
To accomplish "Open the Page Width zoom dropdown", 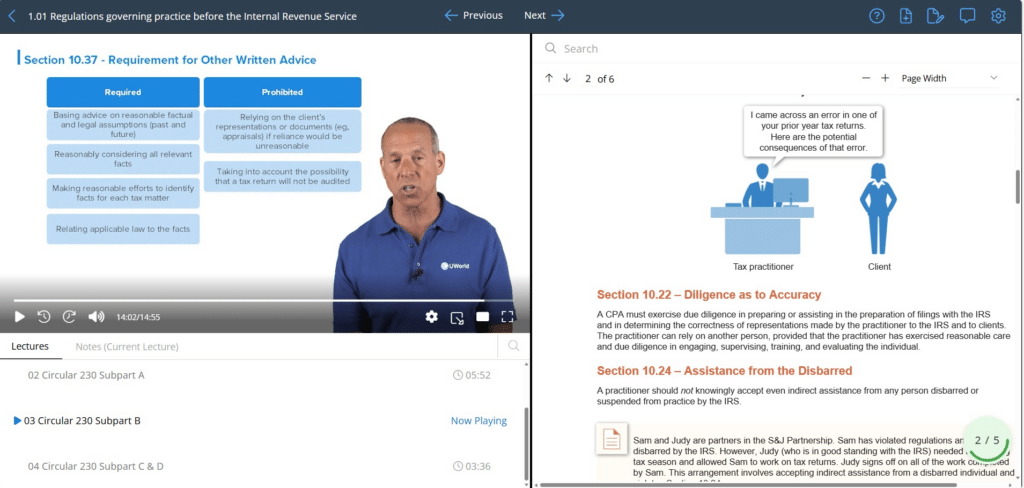I will (x=950, y=78).
